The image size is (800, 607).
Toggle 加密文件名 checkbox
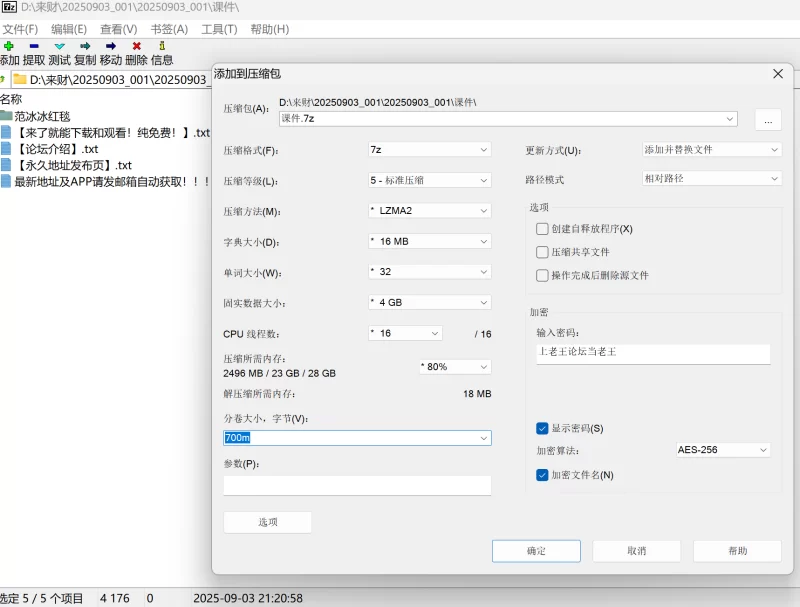pos(542,475)
